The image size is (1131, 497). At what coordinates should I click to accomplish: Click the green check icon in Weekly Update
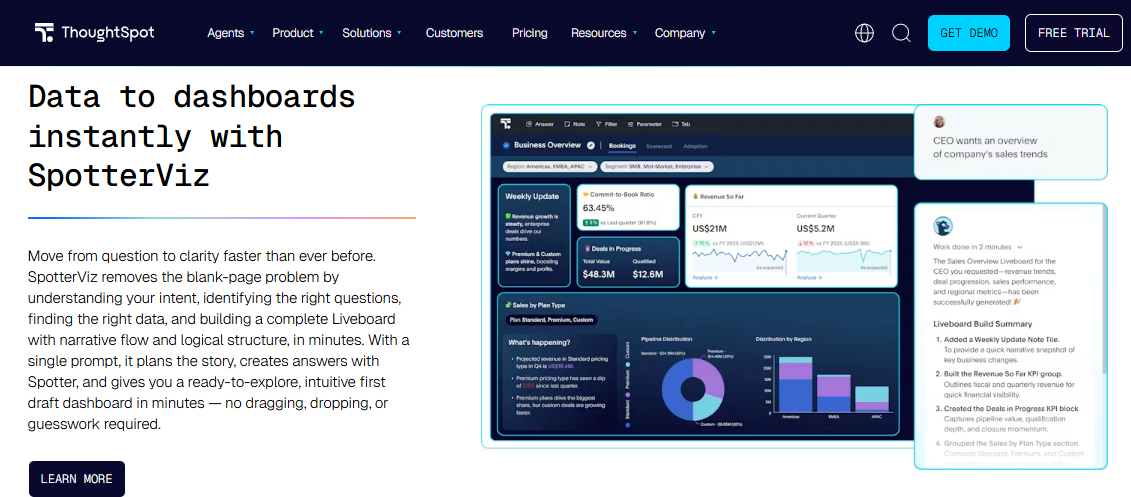pyautogui.click(x=508, y=216)
